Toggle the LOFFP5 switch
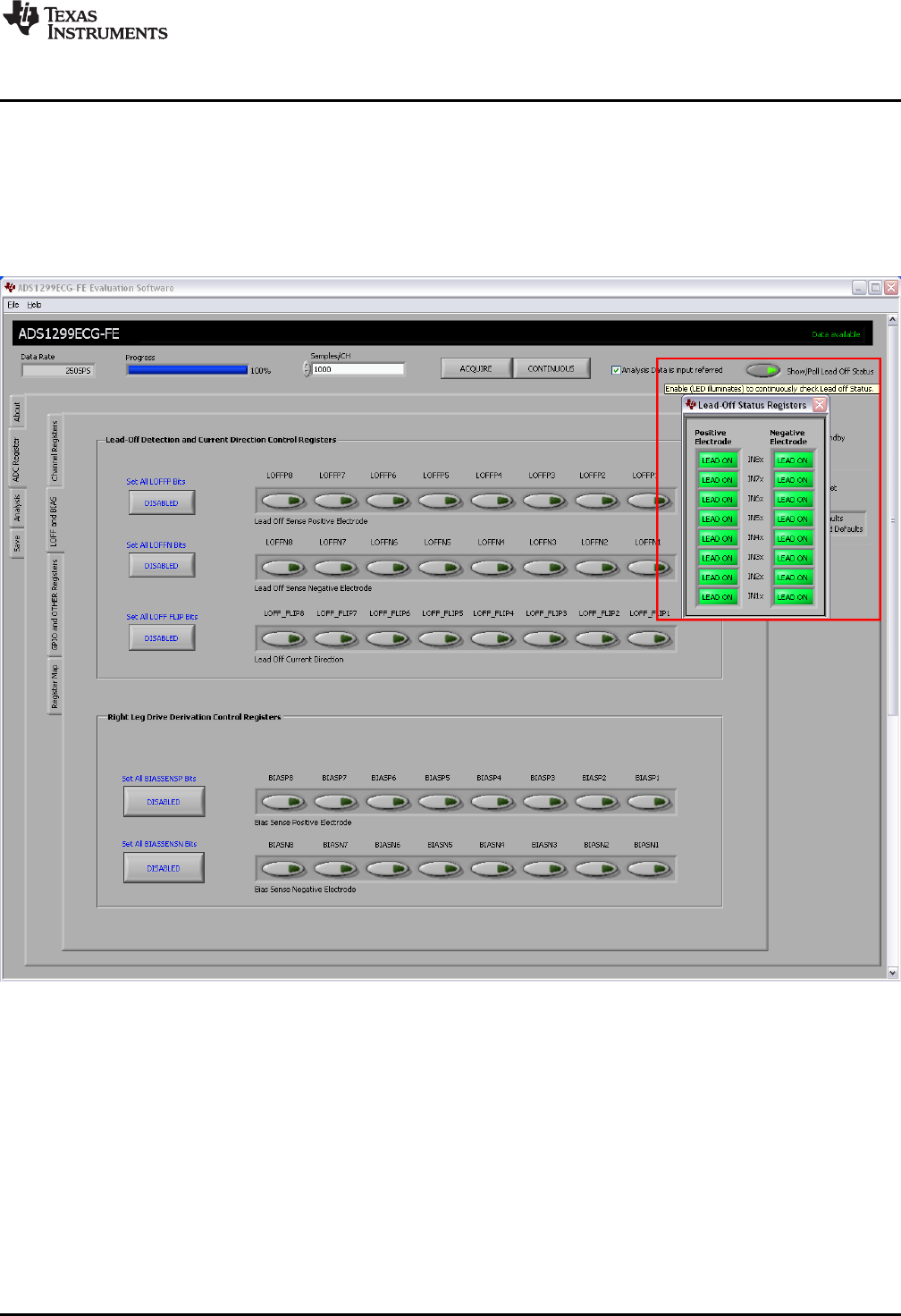Viewport: 901px width, 1316px height. click(441, 501)
